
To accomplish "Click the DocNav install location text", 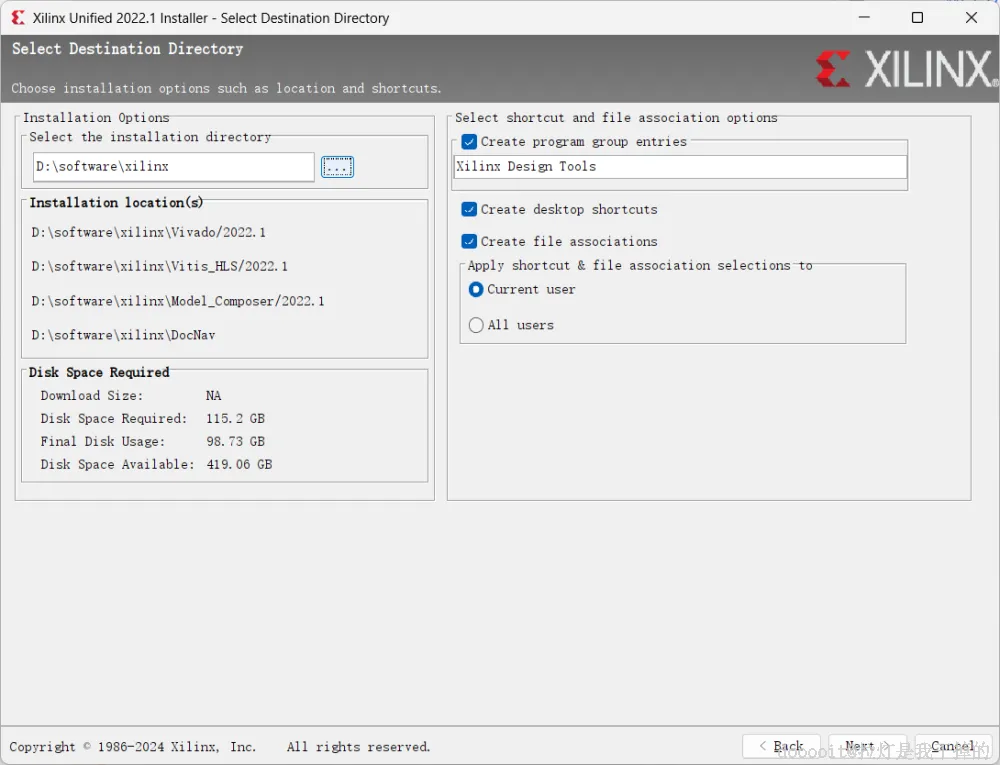I will (123, 335).
